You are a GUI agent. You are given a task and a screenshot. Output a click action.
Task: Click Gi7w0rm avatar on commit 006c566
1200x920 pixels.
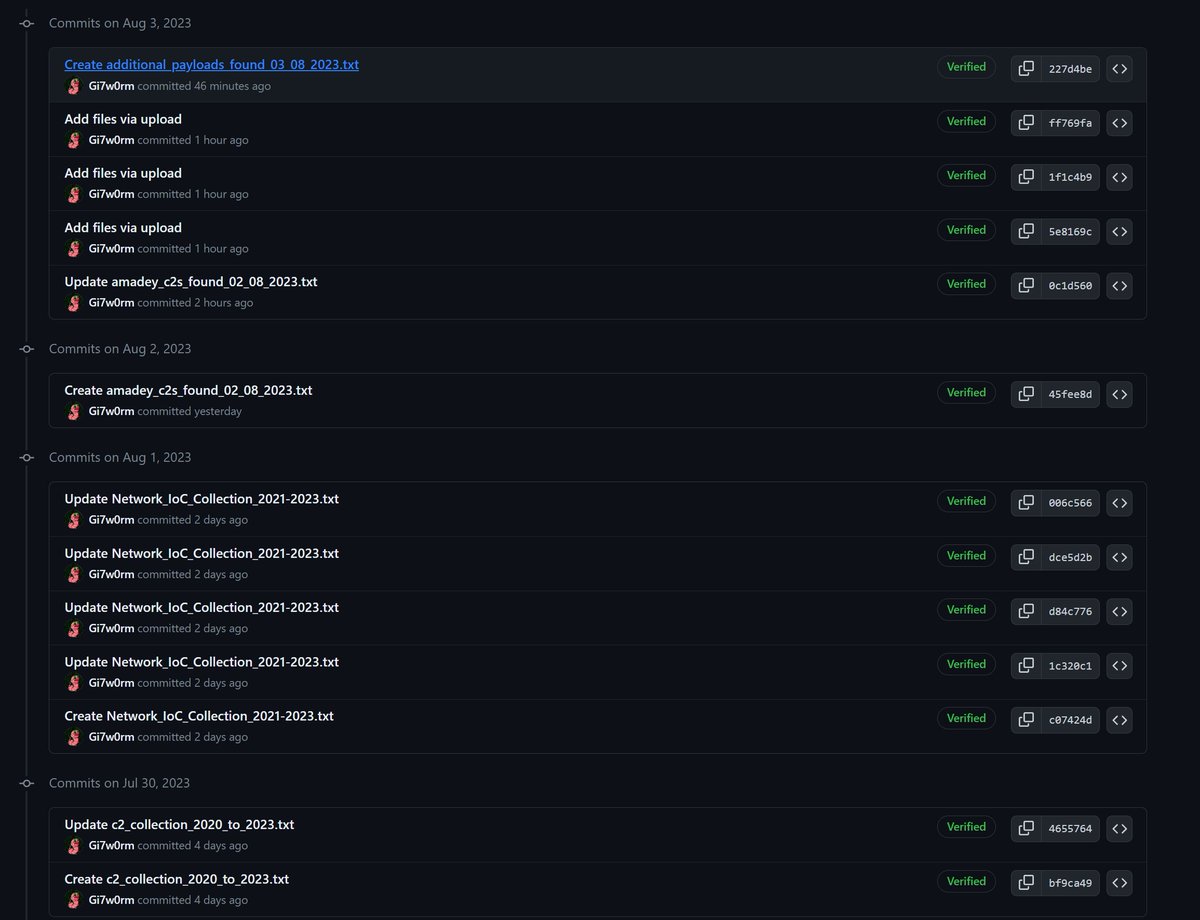click(73, 520)
